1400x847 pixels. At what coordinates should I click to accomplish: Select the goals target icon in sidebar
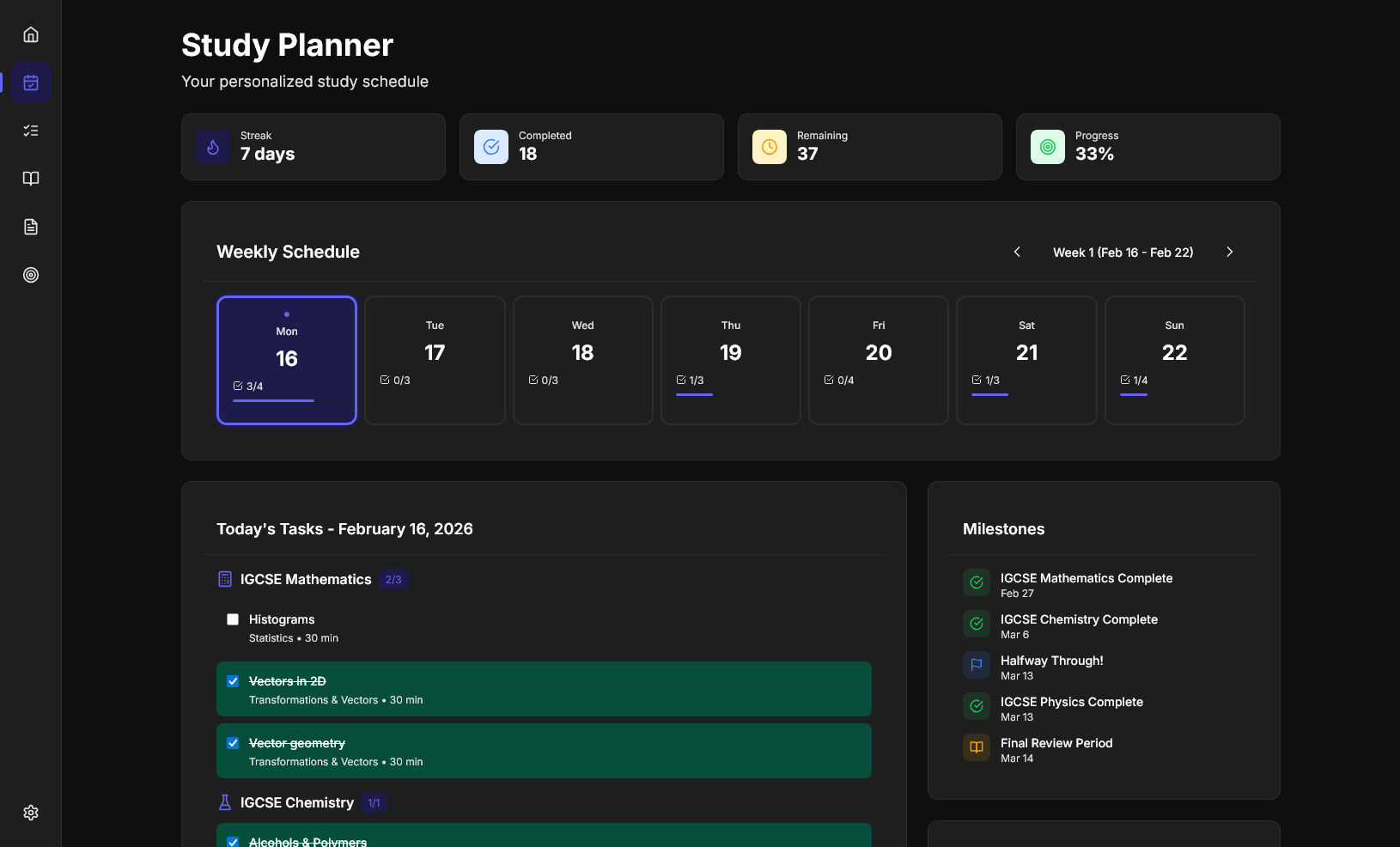point(31,275)
